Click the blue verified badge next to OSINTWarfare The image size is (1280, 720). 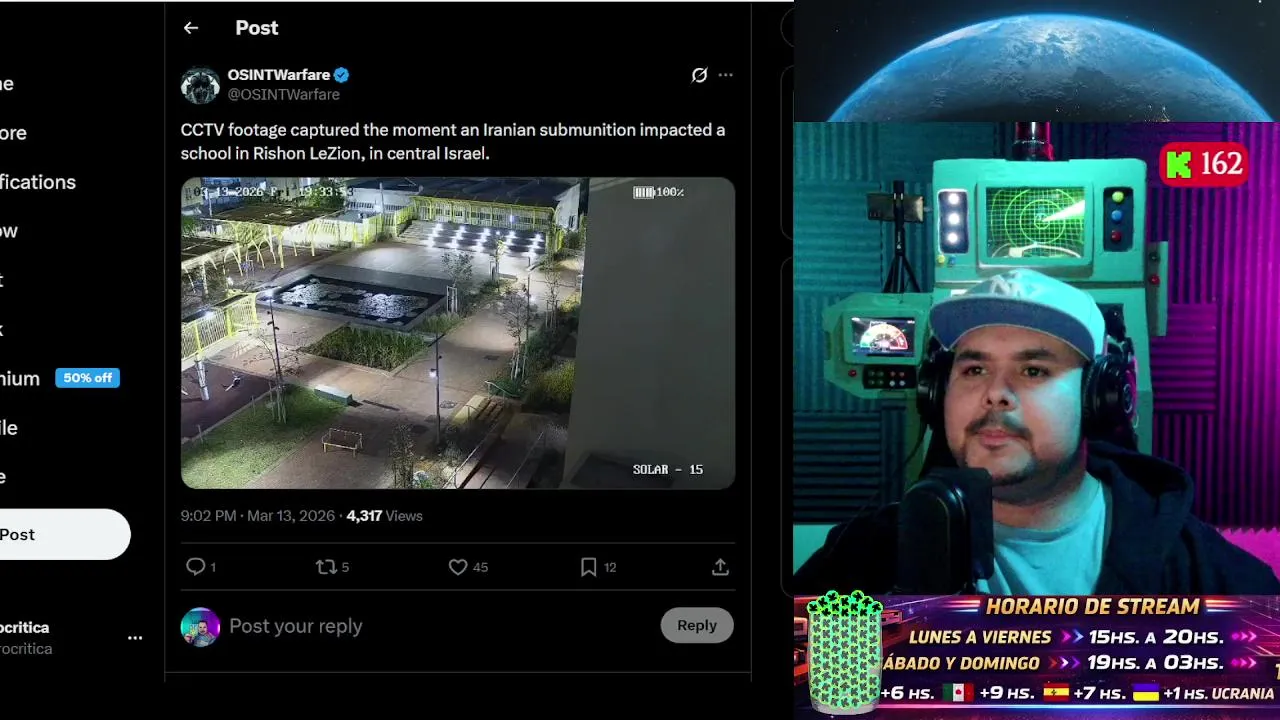(342, 75)
